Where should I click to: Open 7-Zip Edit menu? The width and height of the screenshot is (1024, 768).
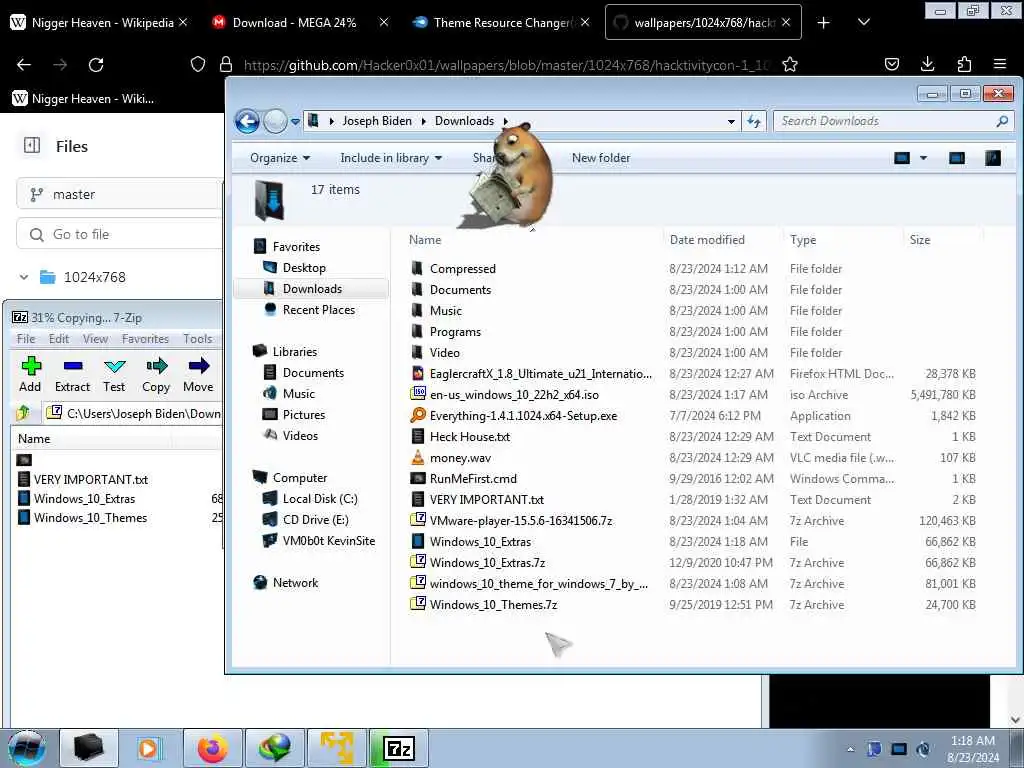[59, 338]
